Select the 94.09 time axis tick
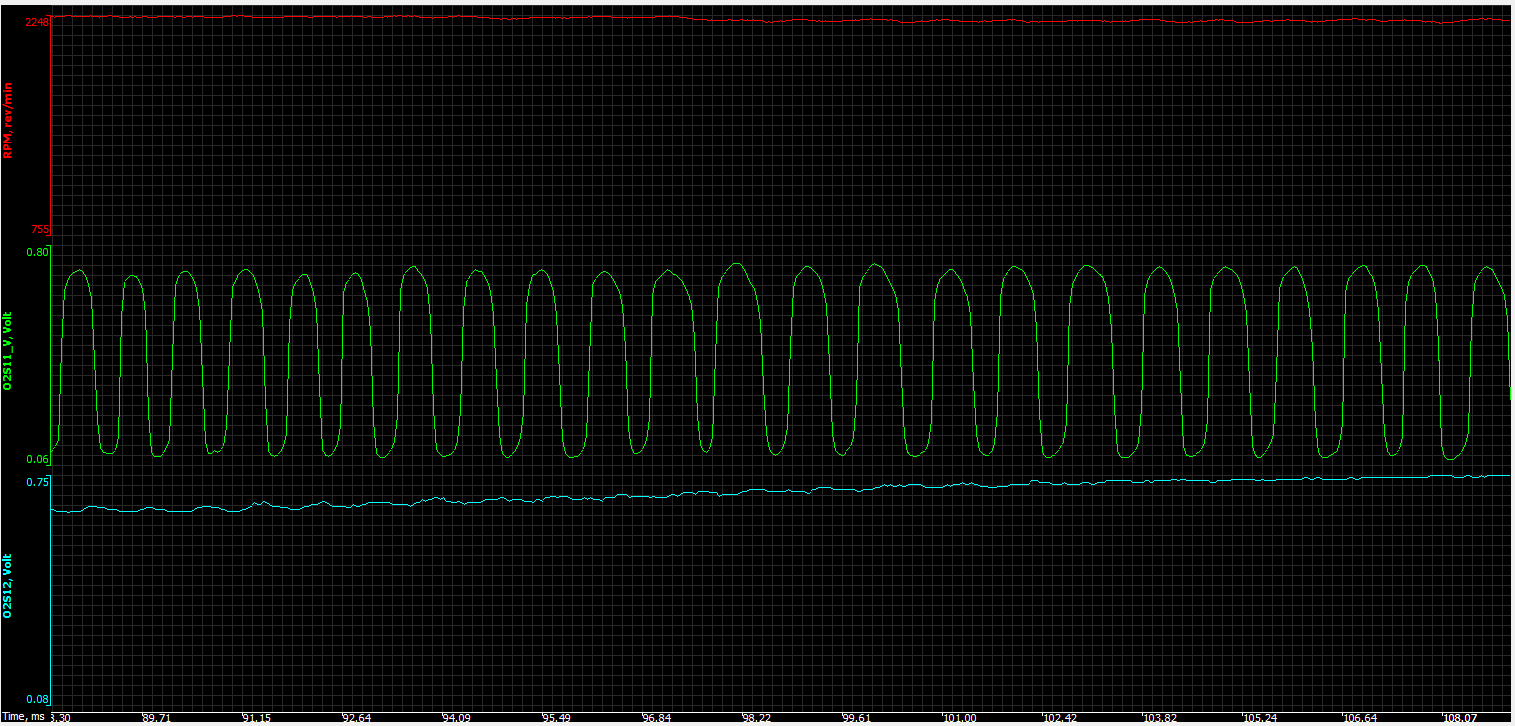Image resolution: width=1515 pixels, height=726 pixels. [456, 717]
